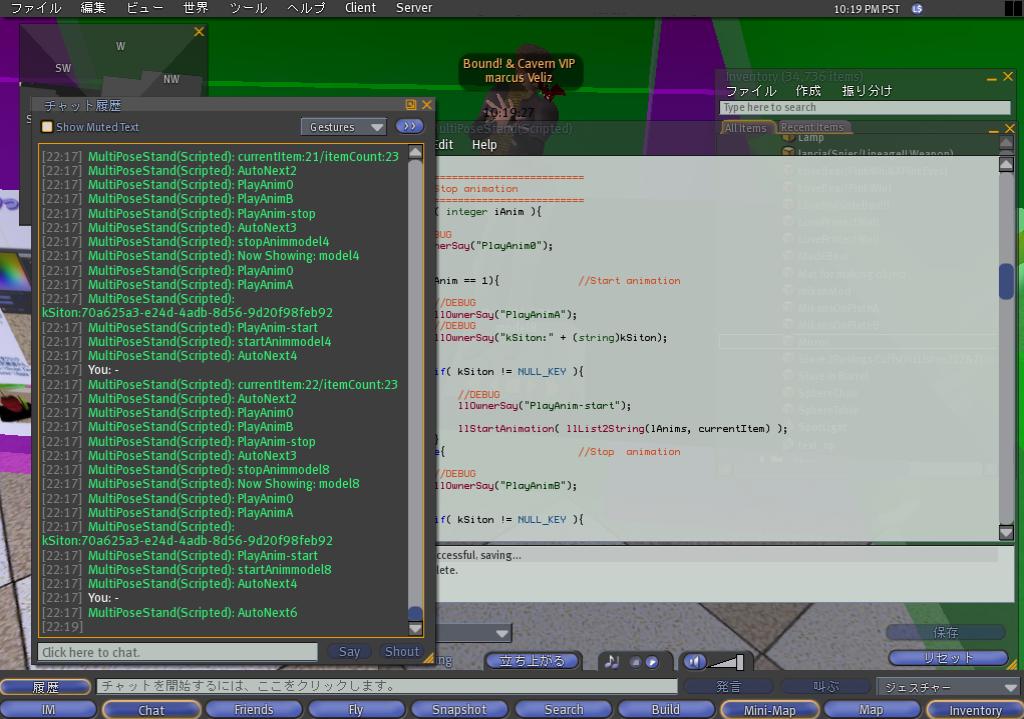Open the IM panel button
Image resolution: width=1024 pixels, height=719 pixels.
click(x=48, y=710)
